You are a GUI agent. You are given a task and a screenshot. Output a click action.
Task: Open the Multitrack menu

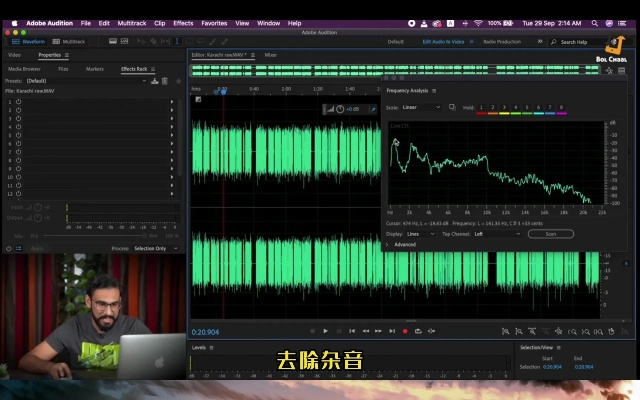131,23
